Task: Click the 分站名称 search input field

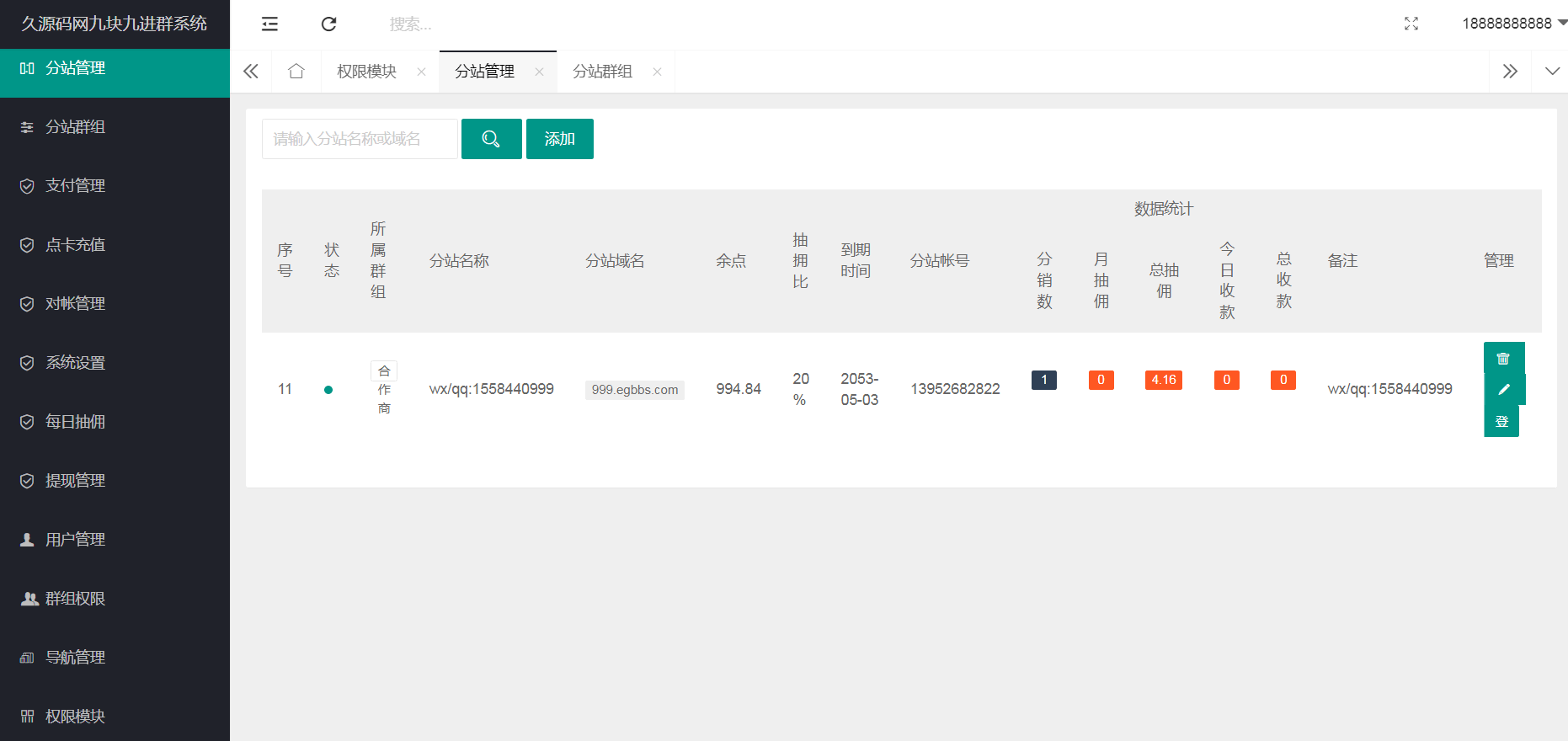Action: [360, 139]
